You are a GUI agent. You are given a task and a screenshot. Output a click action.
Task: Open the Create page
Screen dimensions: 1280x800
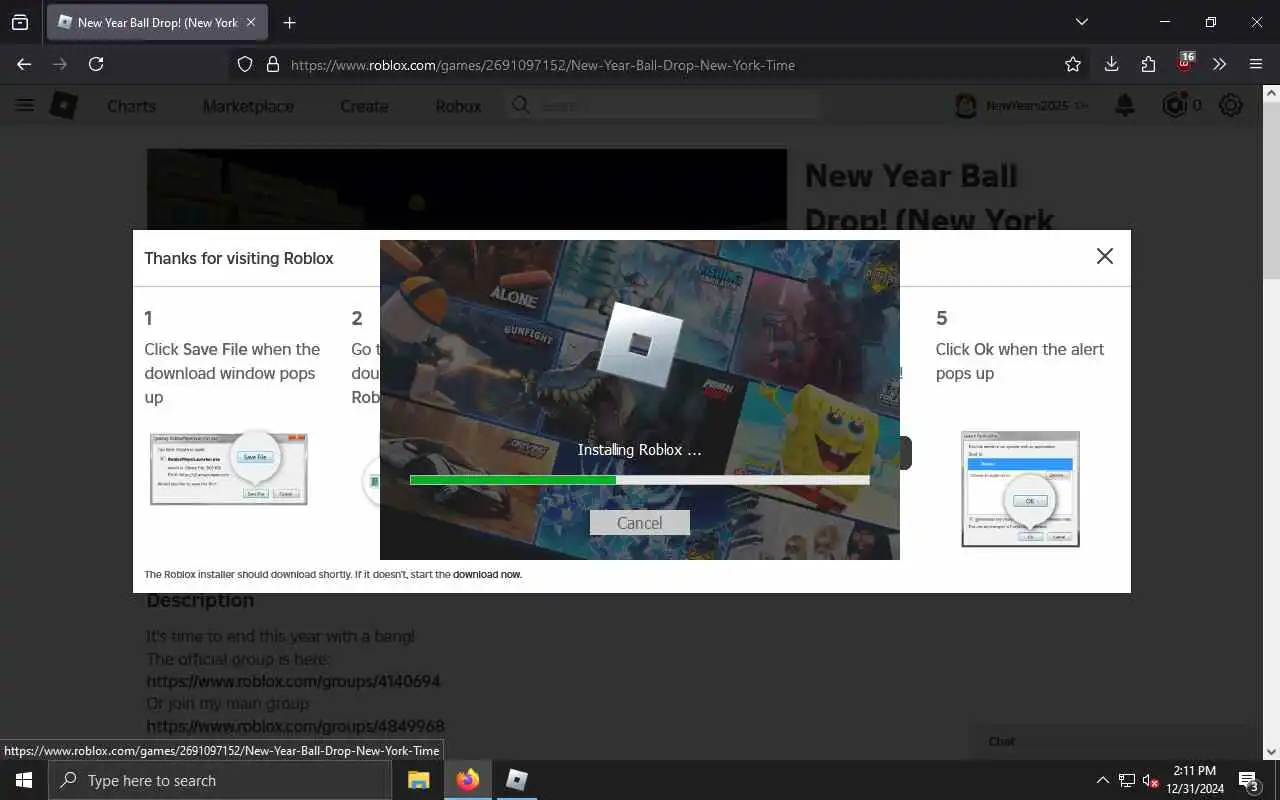point(364,106)
